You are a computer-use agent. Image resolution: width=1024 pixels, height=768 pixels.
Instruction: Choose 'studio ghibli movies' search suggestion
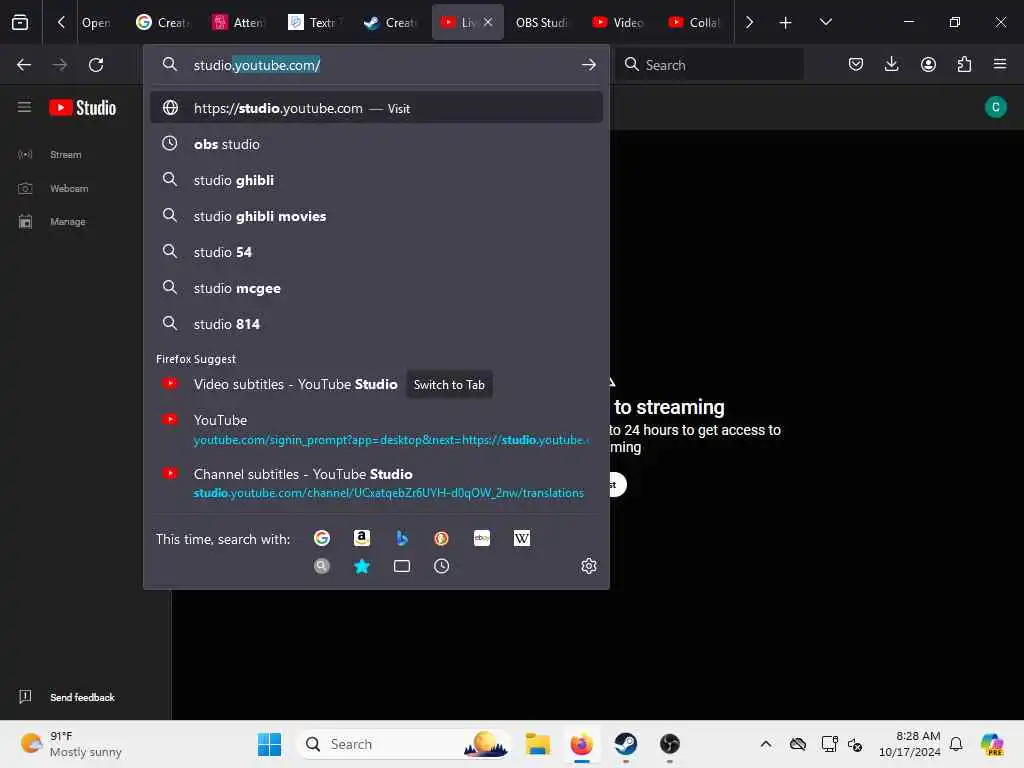pyautogui.click(x=376, y=216)
